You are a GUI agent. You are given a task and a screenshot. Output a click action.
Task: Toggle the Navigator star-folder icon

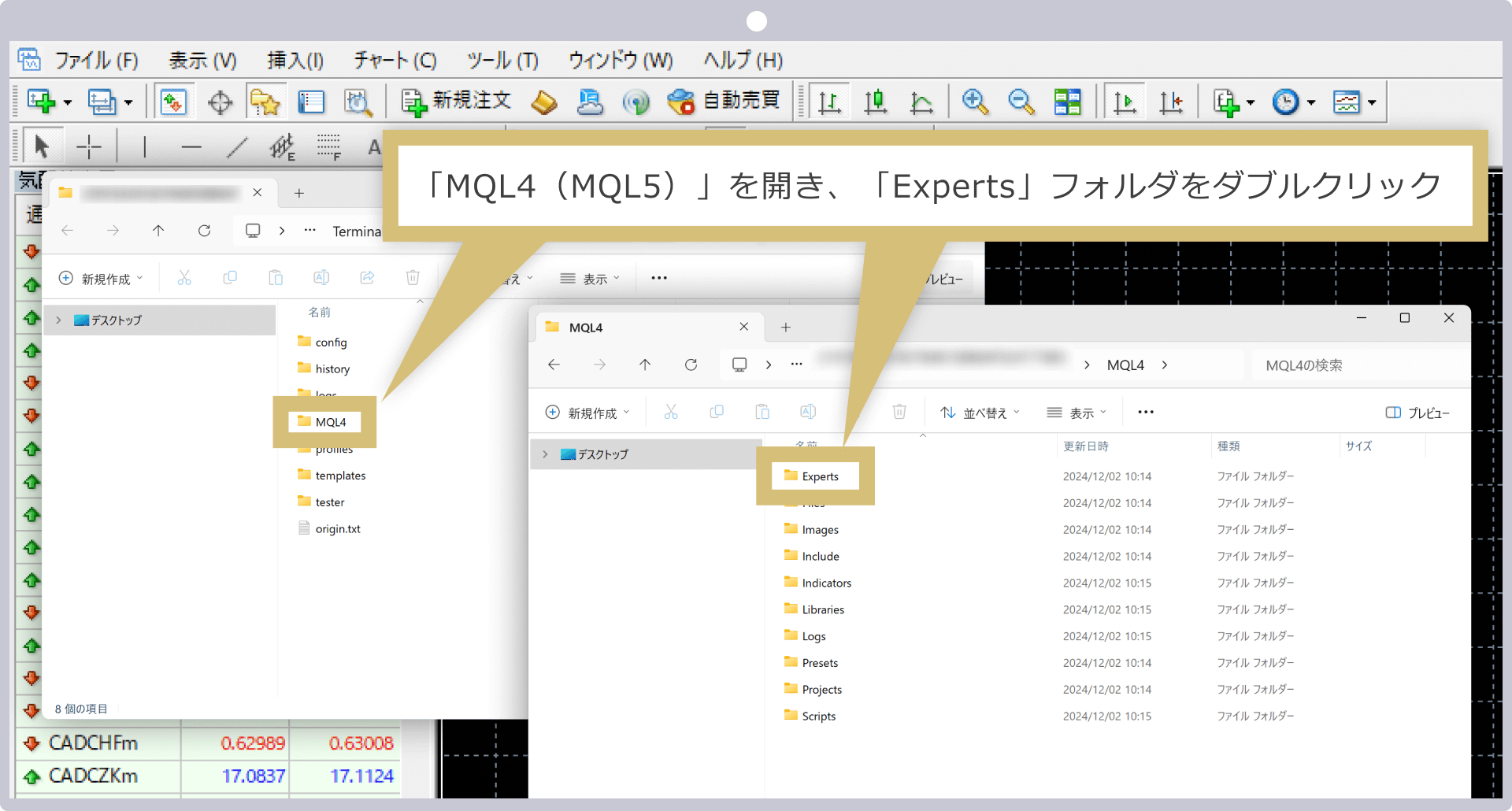[x=265, y=102]
